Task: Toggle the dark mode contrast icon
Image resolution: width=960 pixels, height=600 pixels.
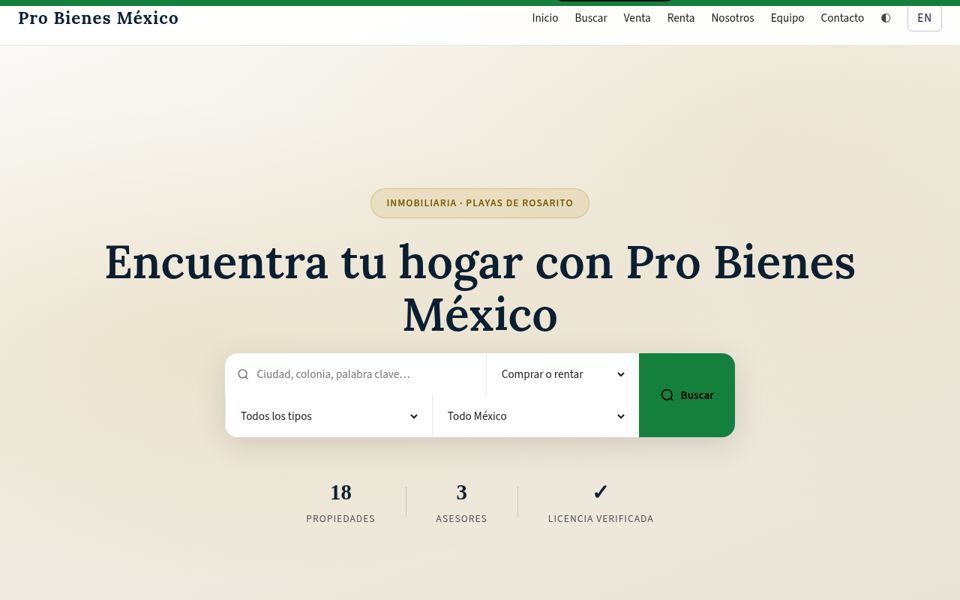Action: click(x=885, y=18)
